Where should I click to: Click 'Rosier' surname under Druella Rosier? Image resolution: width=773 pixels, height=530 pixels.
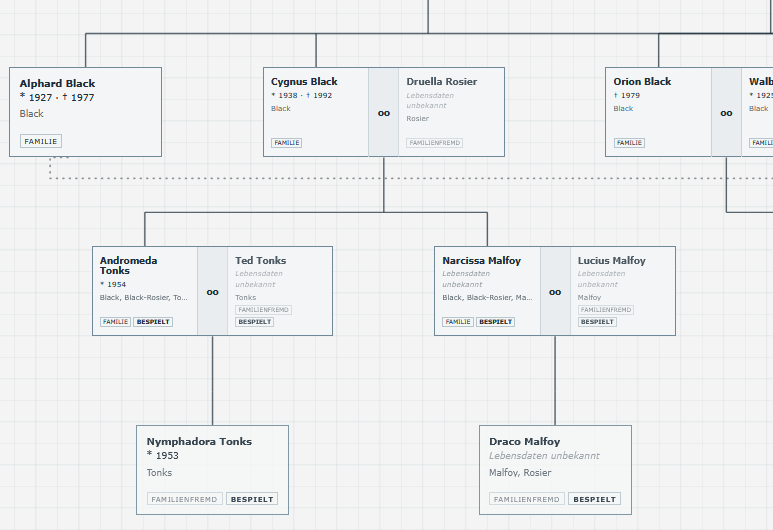418,118
